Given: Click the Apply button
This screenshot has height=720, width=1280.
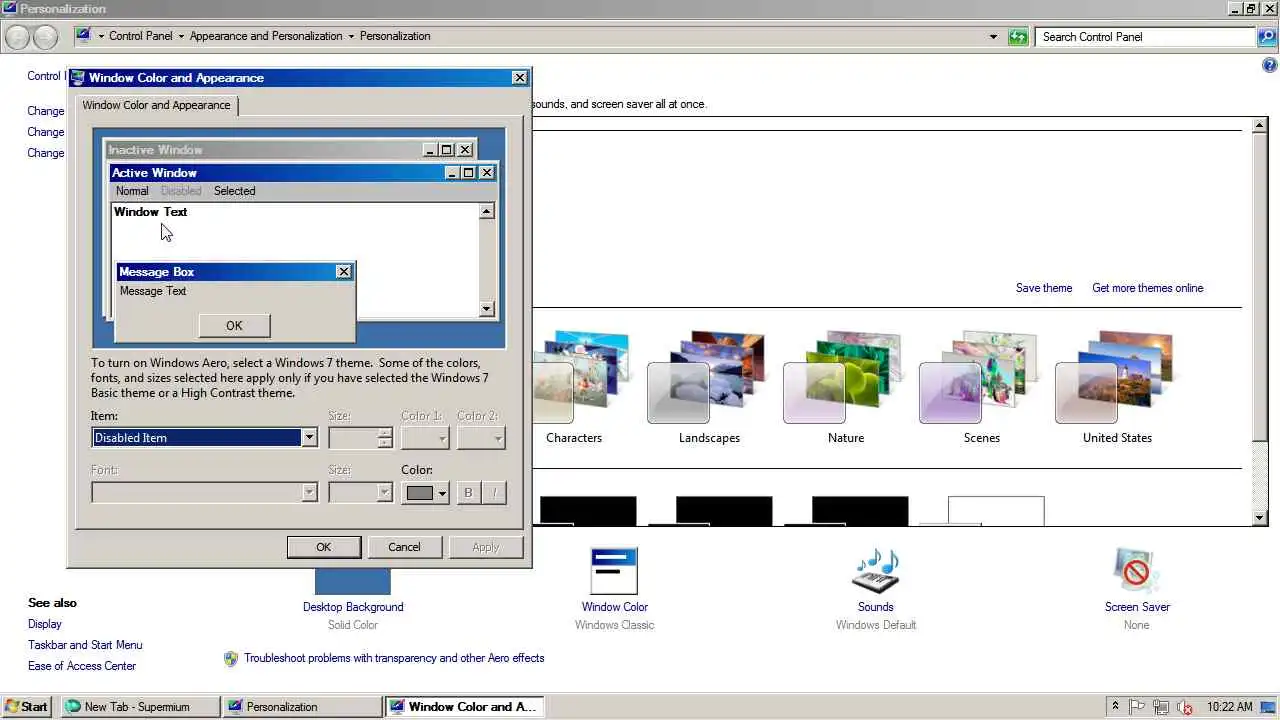Looking at the screenshot, I should pyautogui.click(x=486, y=547).
